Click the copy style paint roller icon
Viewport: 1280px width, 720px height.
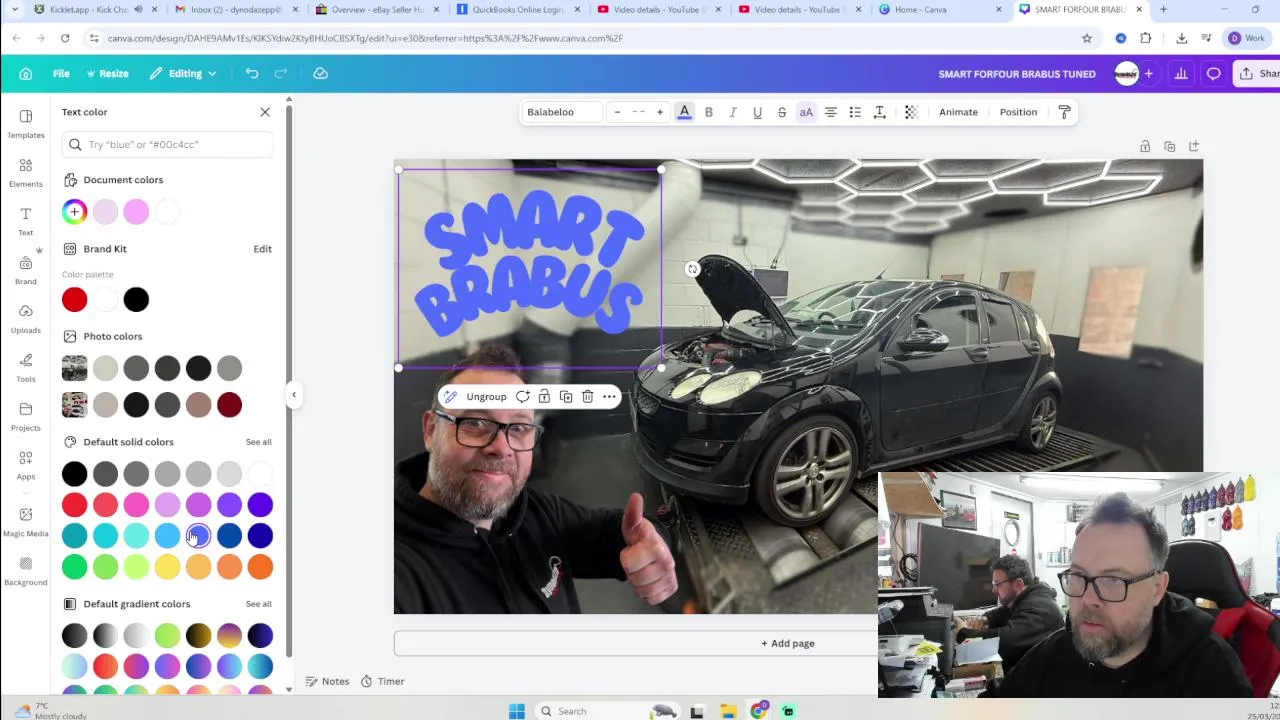coord(1064,112)
